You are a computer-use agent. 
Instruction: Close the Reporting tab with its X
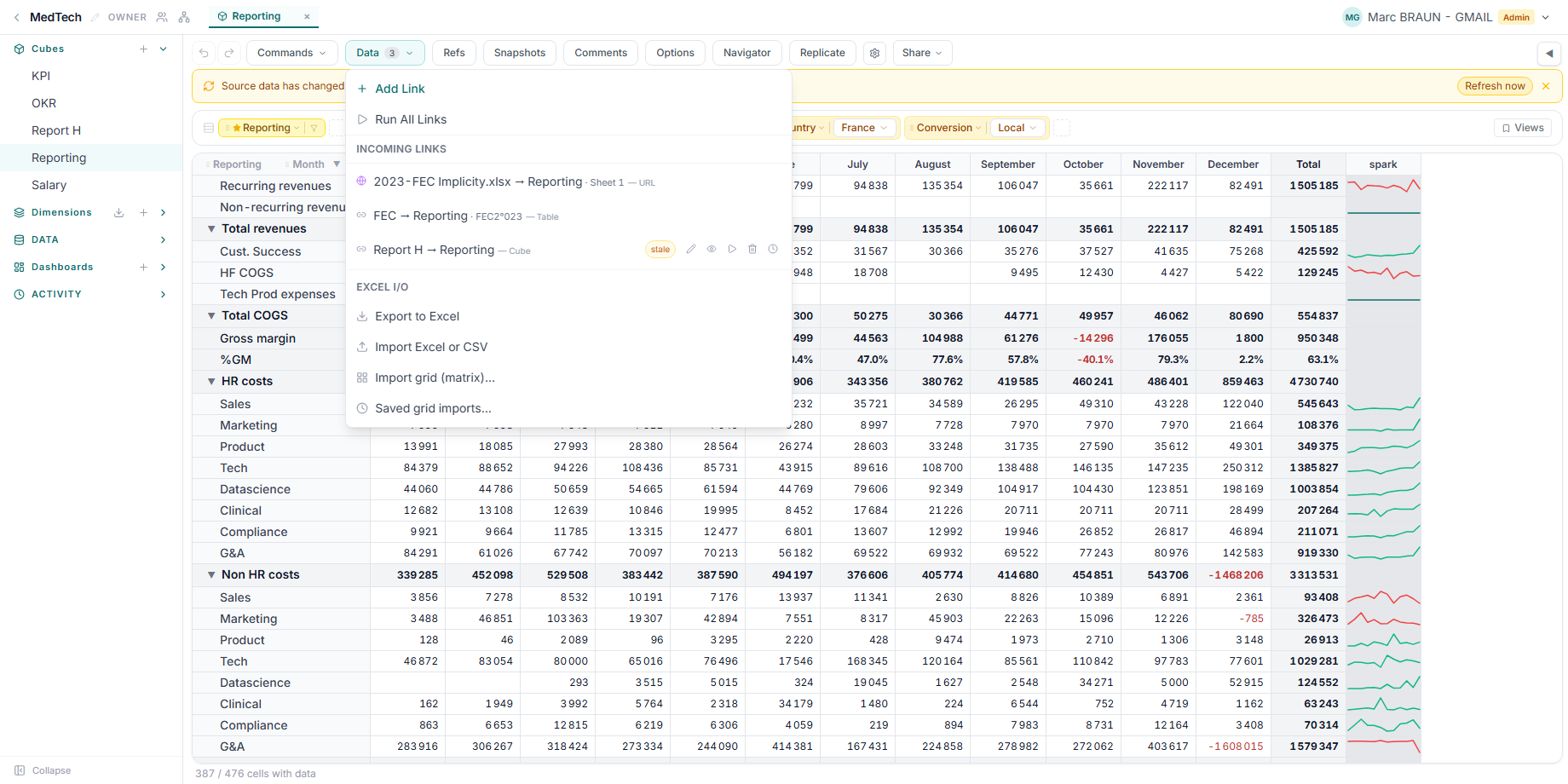307,16
